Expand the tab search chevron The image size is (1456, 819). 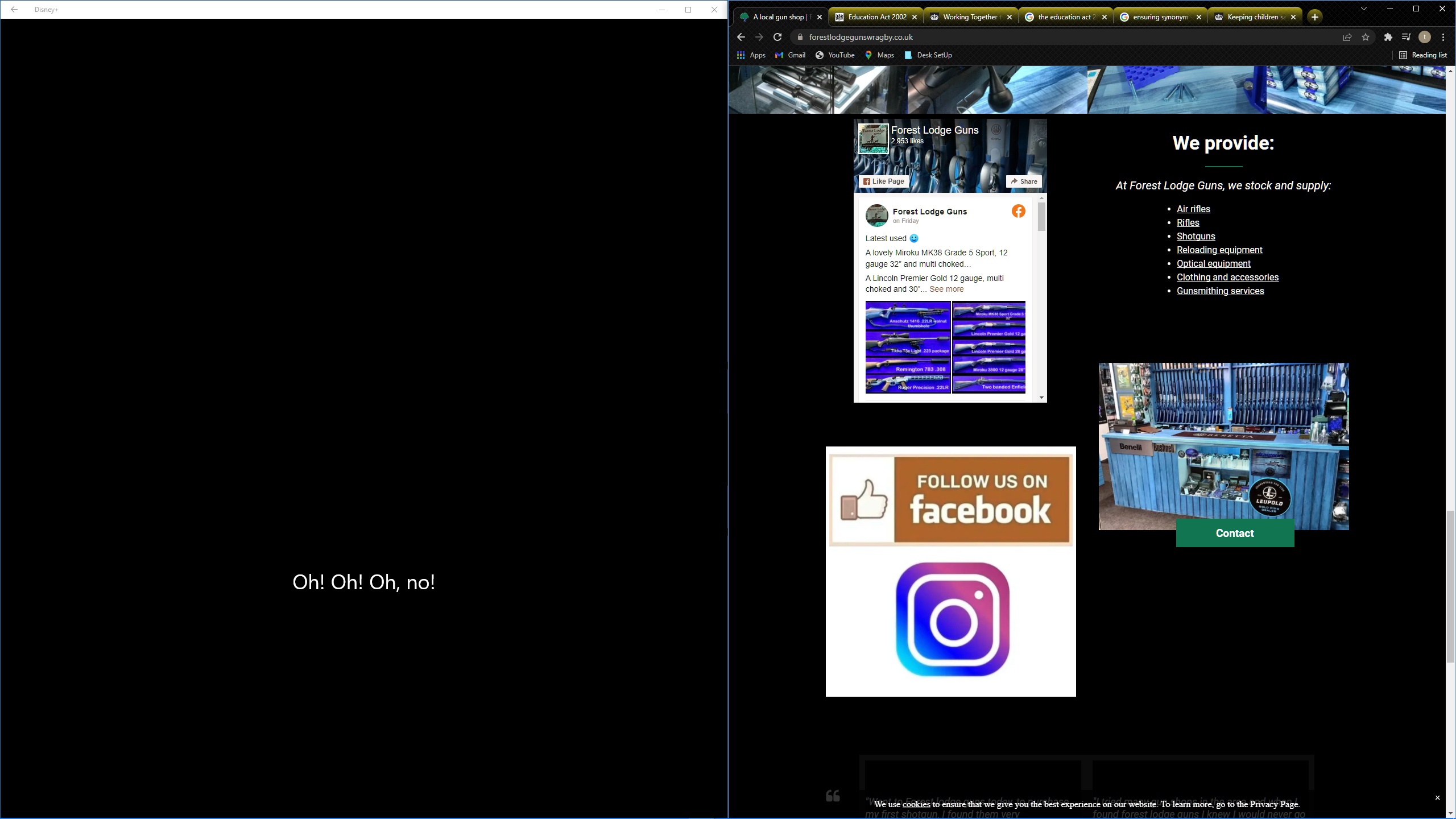point(1363,9)
